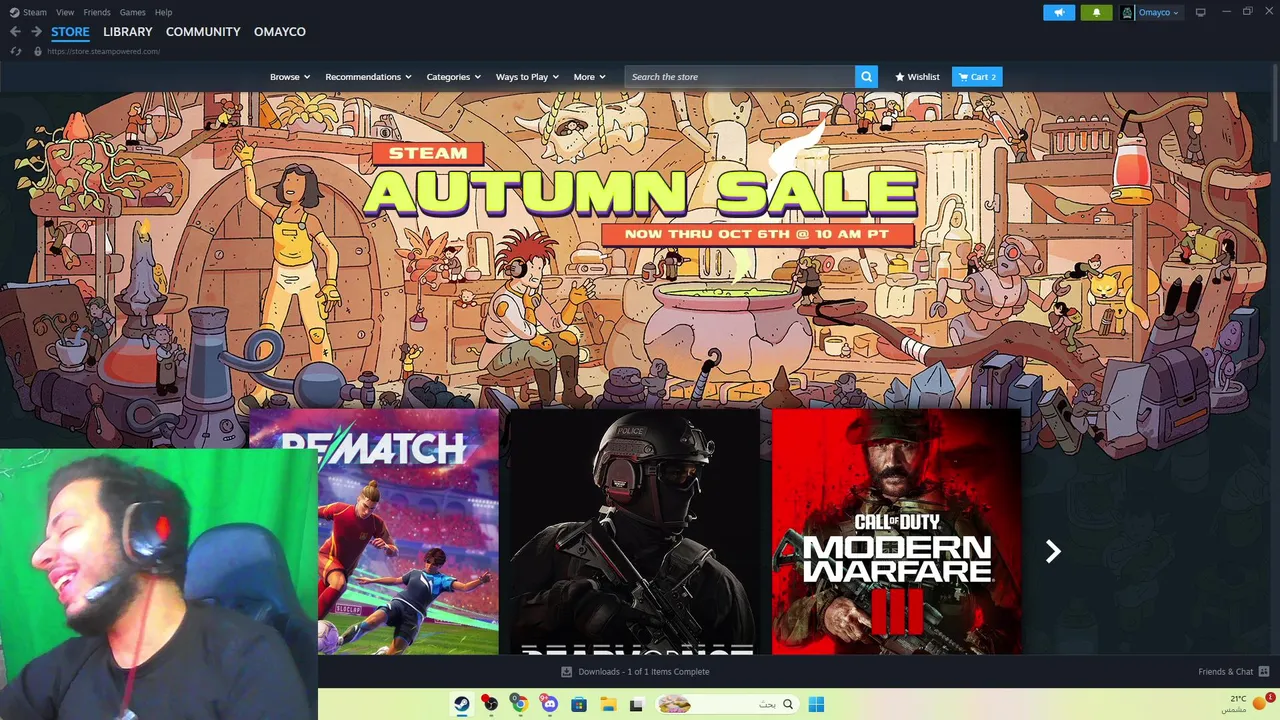Click the store search magnifier button

point(866,76)
